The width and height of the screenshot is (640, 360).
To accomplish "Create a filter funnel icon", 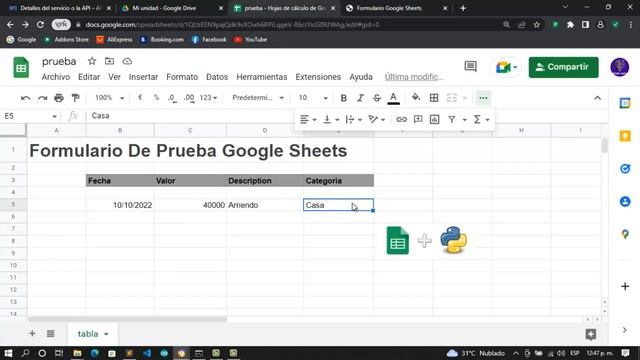I will coord(451,119).
